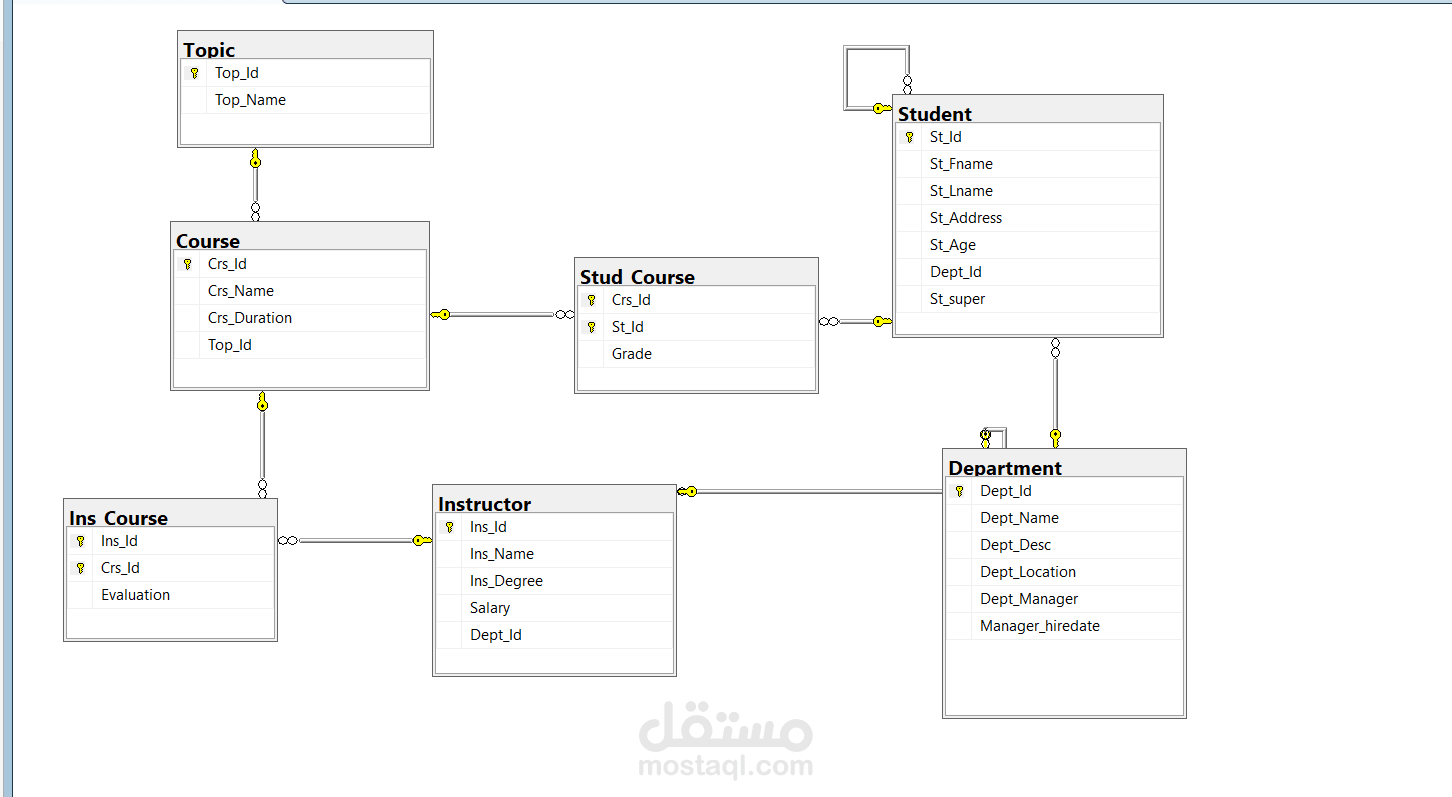Select the St_super column in Student

coord(1028,299)
